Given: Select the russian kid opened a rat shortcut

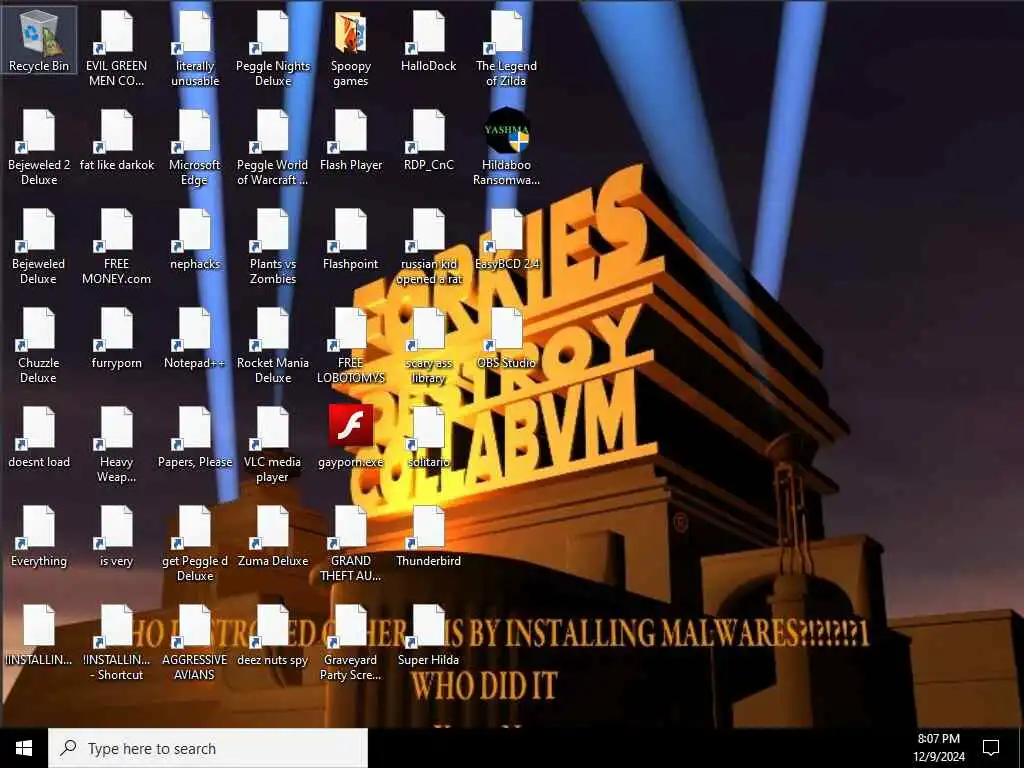Looking at the screenshot, I should pyautogui.click(x=428, y=246).
